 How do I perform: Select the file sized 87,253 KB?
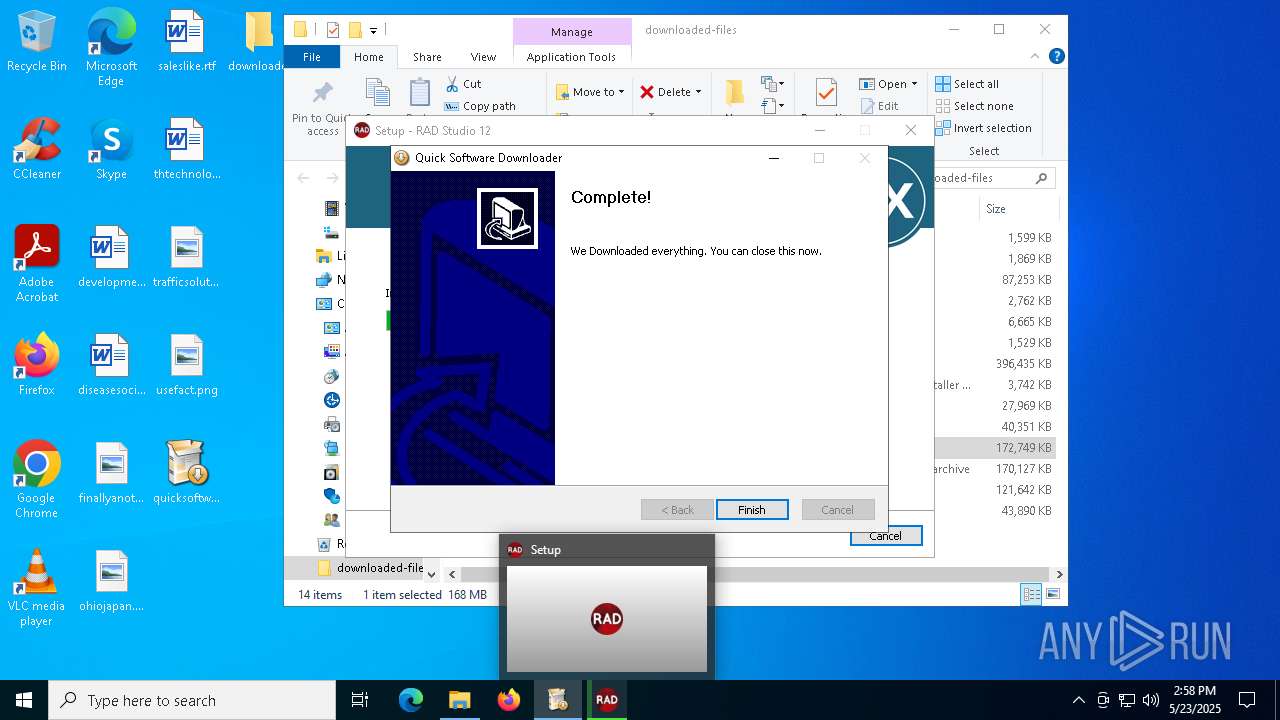1027,280
